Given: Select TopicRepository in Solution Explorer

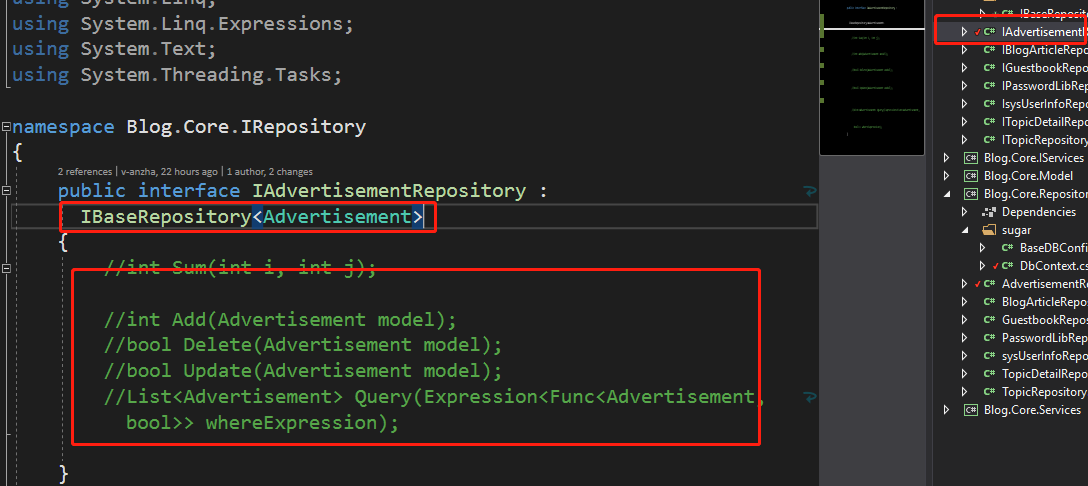Looking at the screenshot, I should pyautogui.click(x=1043, y=392).
